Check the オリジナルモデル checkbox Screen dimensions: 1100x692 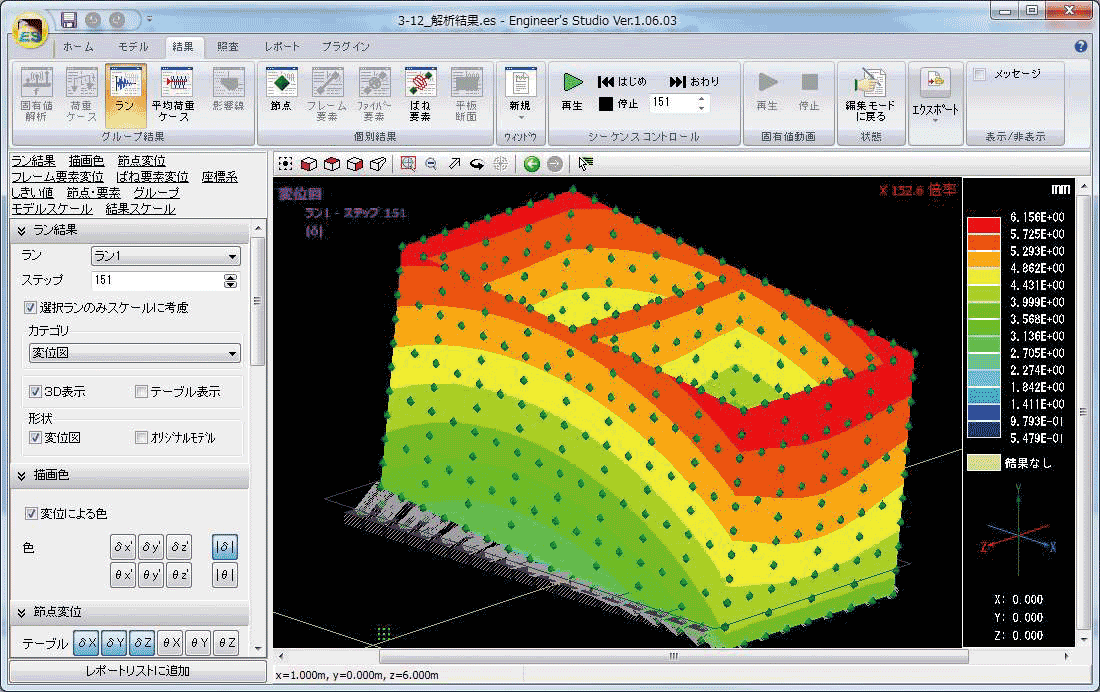[141, 437]
